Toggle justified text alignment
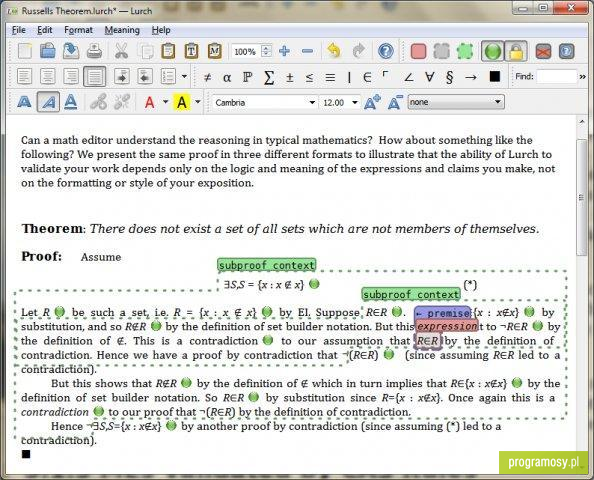Image resolution: width=594 pixels, height=480 pixels. [x=94, y=77]
